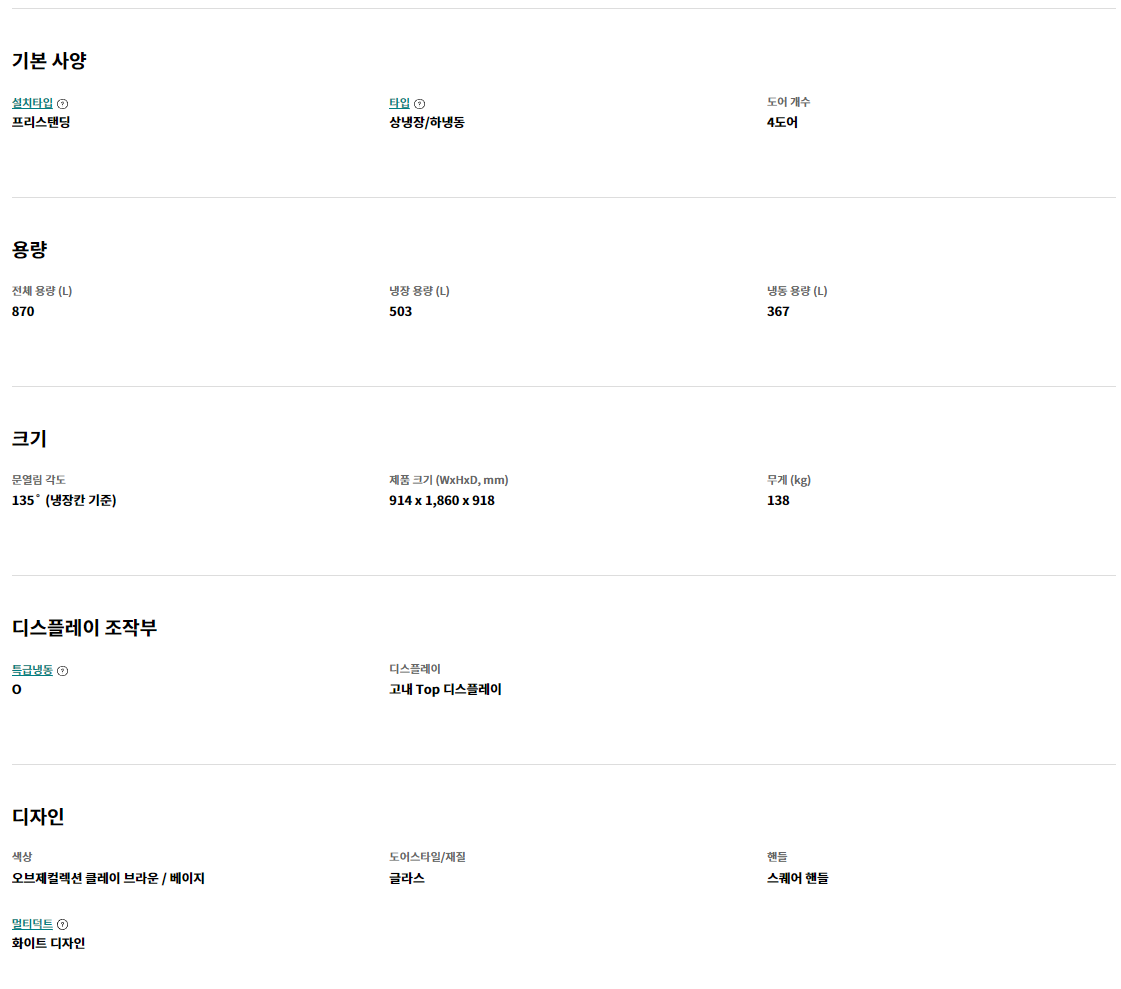Click the product size 914 x 1,860 x 918
The image size is (1121, 989).
[441, 501]
